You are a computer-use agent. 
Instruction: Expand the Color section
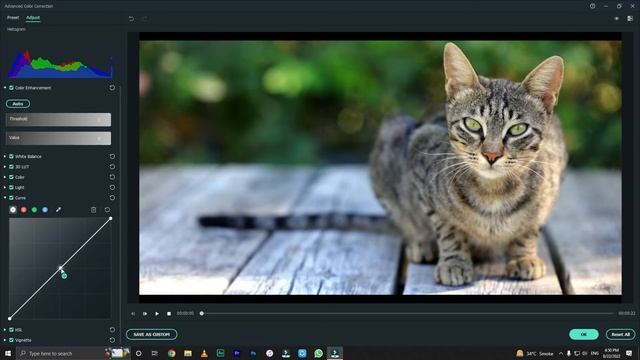click(x=5, y=177)
